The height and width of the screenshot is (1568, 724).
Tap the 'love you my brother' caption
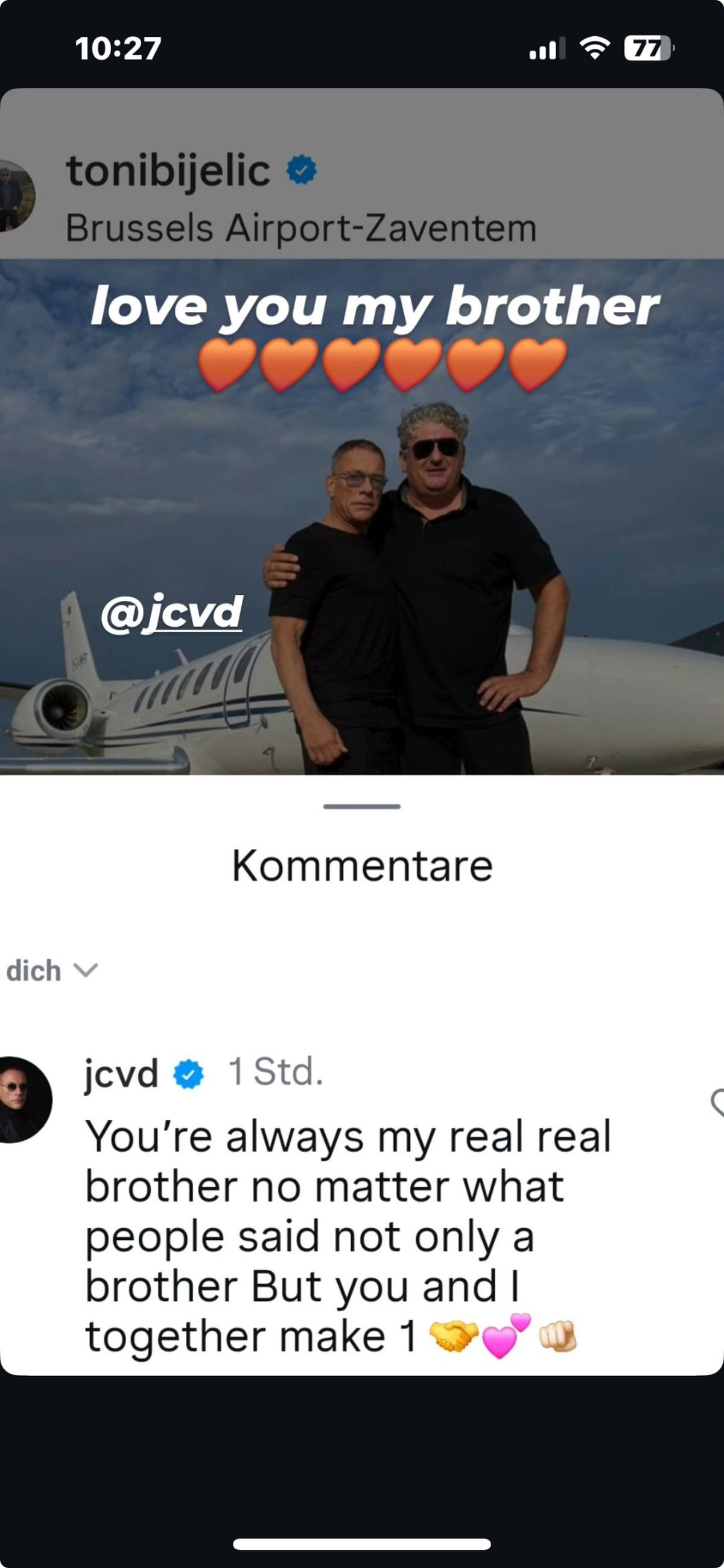click(x=375, y=306)
